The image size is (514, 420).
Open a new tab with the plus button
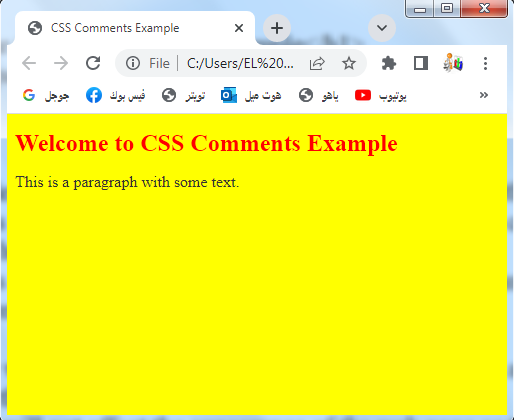click(x=277, y=28)
